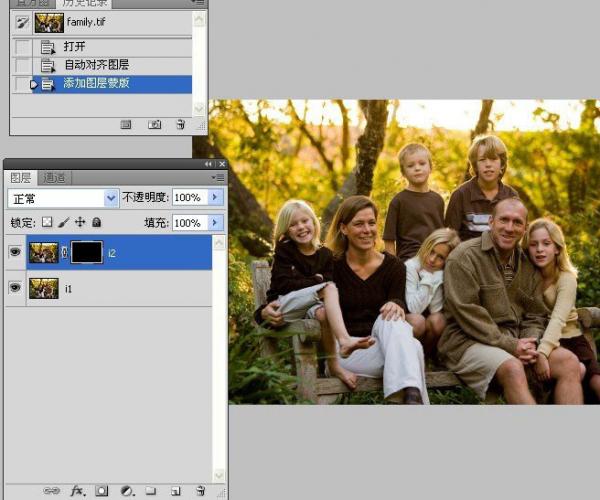Open the 填充 fill slider arrow

click(x=215, y=222)
